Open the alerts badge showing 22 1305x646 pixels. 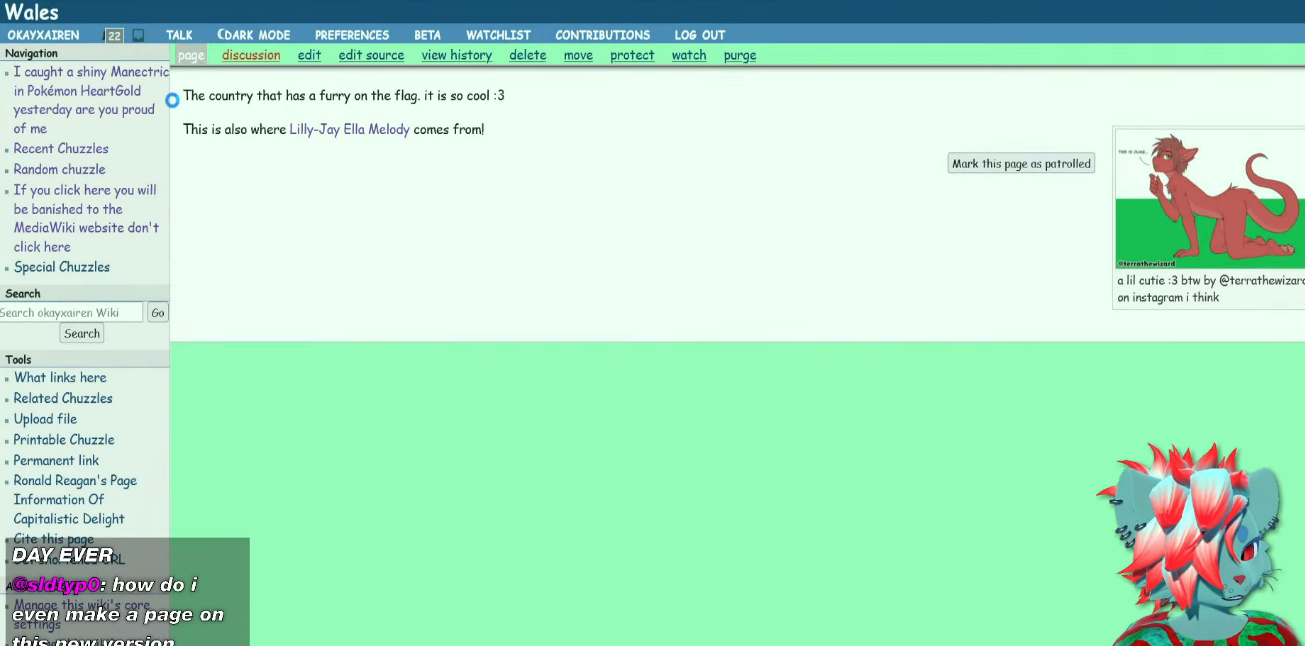pos(114,36)
